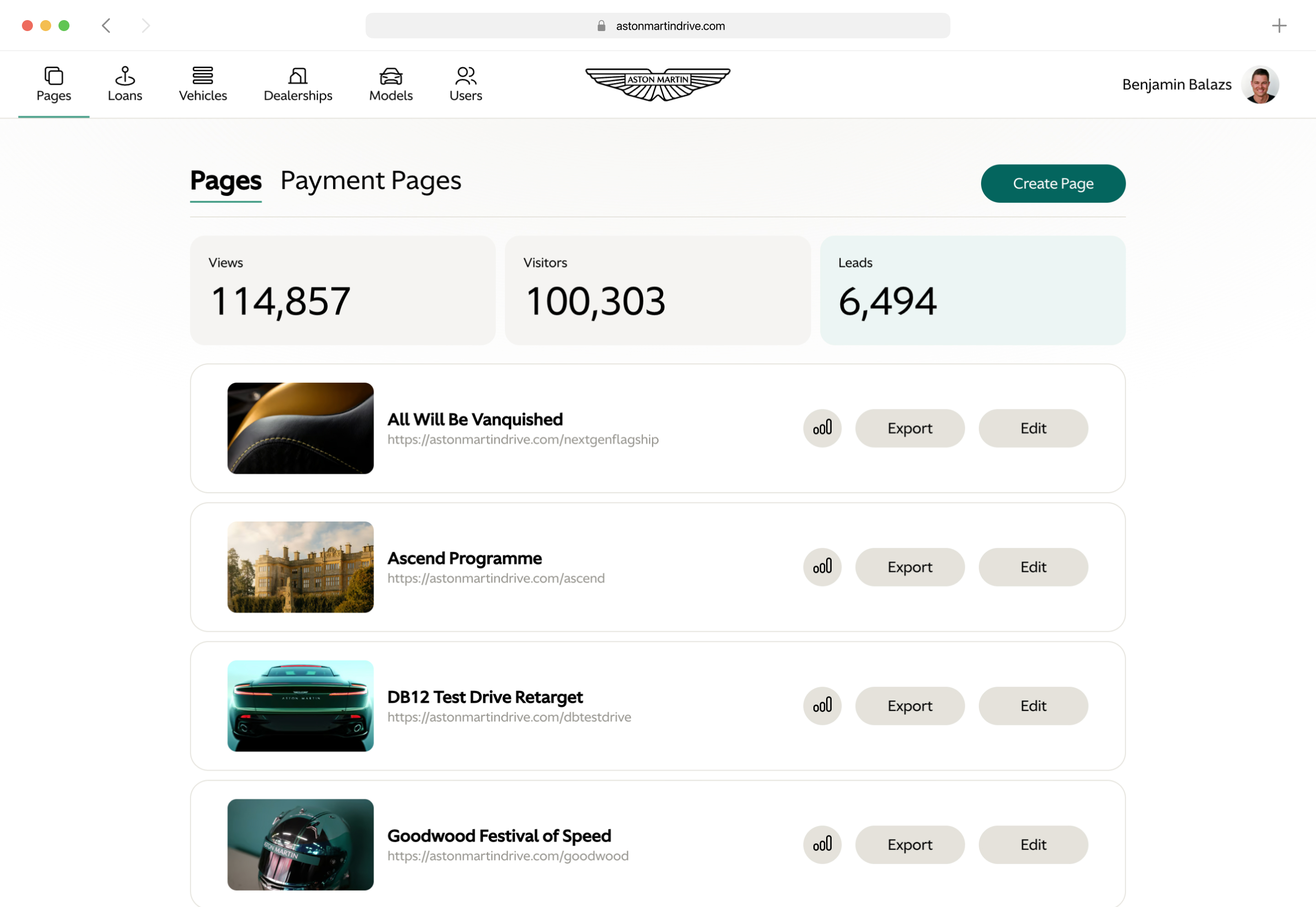Go to Vehicles in top navigation

[x=202, y=84]
